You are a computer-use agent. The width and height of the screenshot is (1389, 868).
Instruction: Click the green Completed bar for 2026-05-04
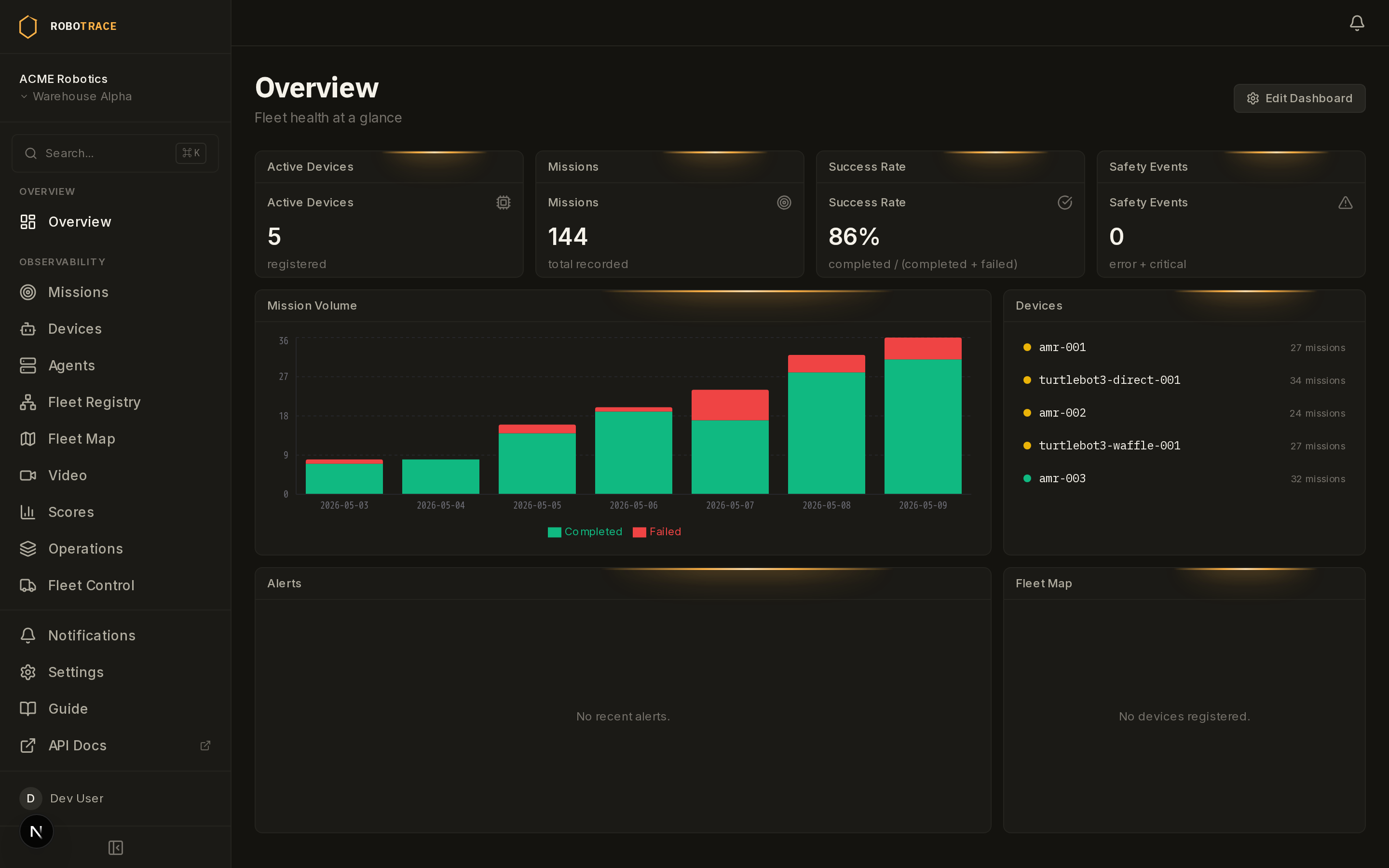tap(440, 476)
